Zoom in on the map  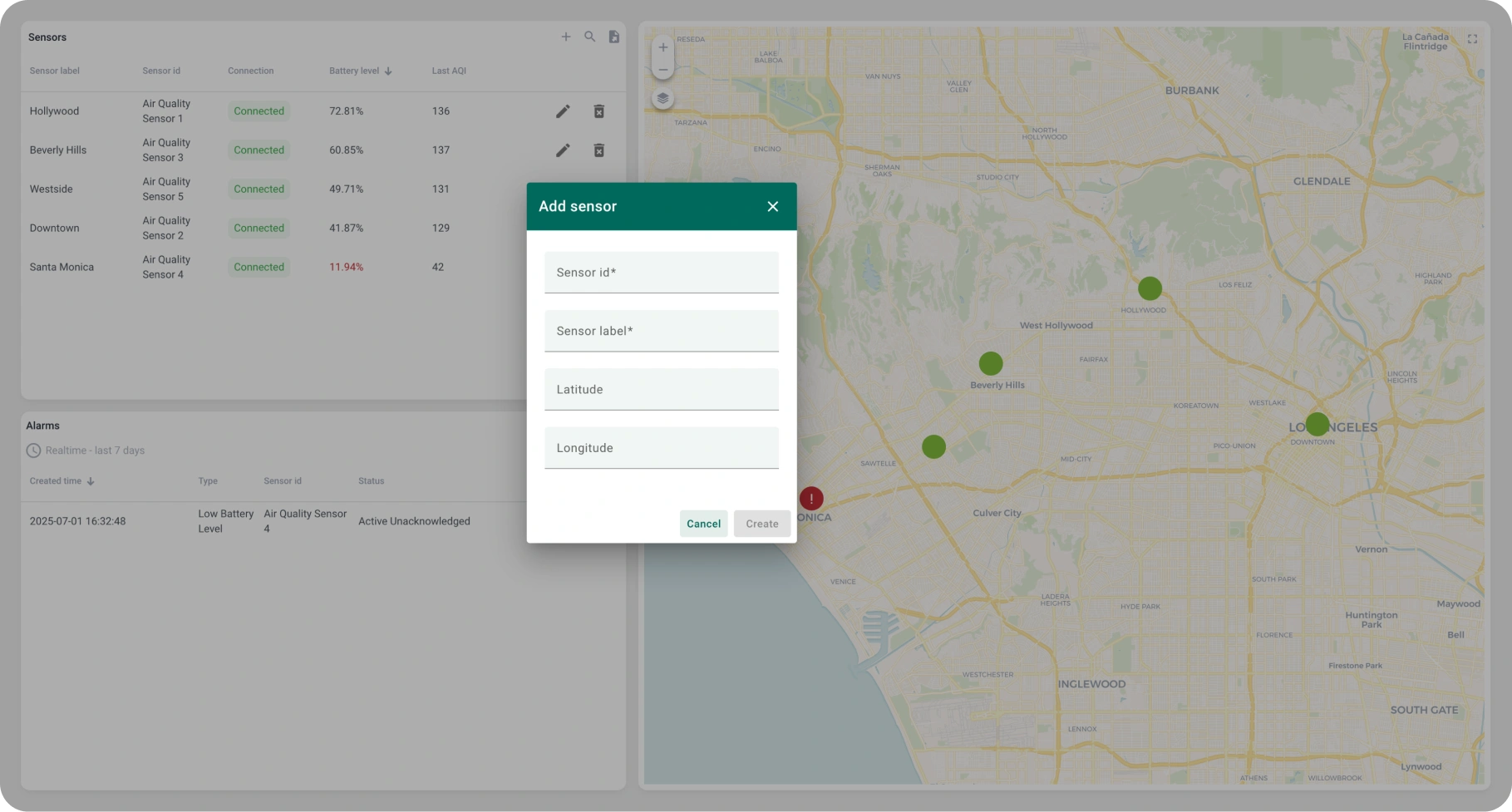662,47
